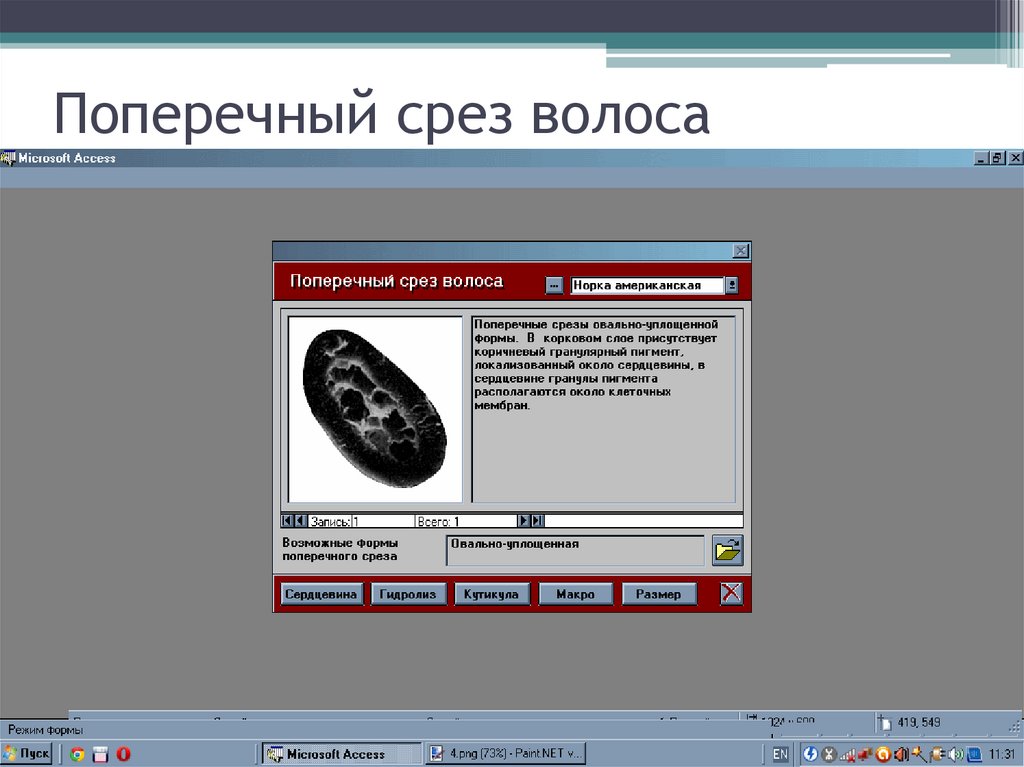Open the Opera browser tray icon
The height and width of the screenshot is (767, 1024).
coord(884,753)
